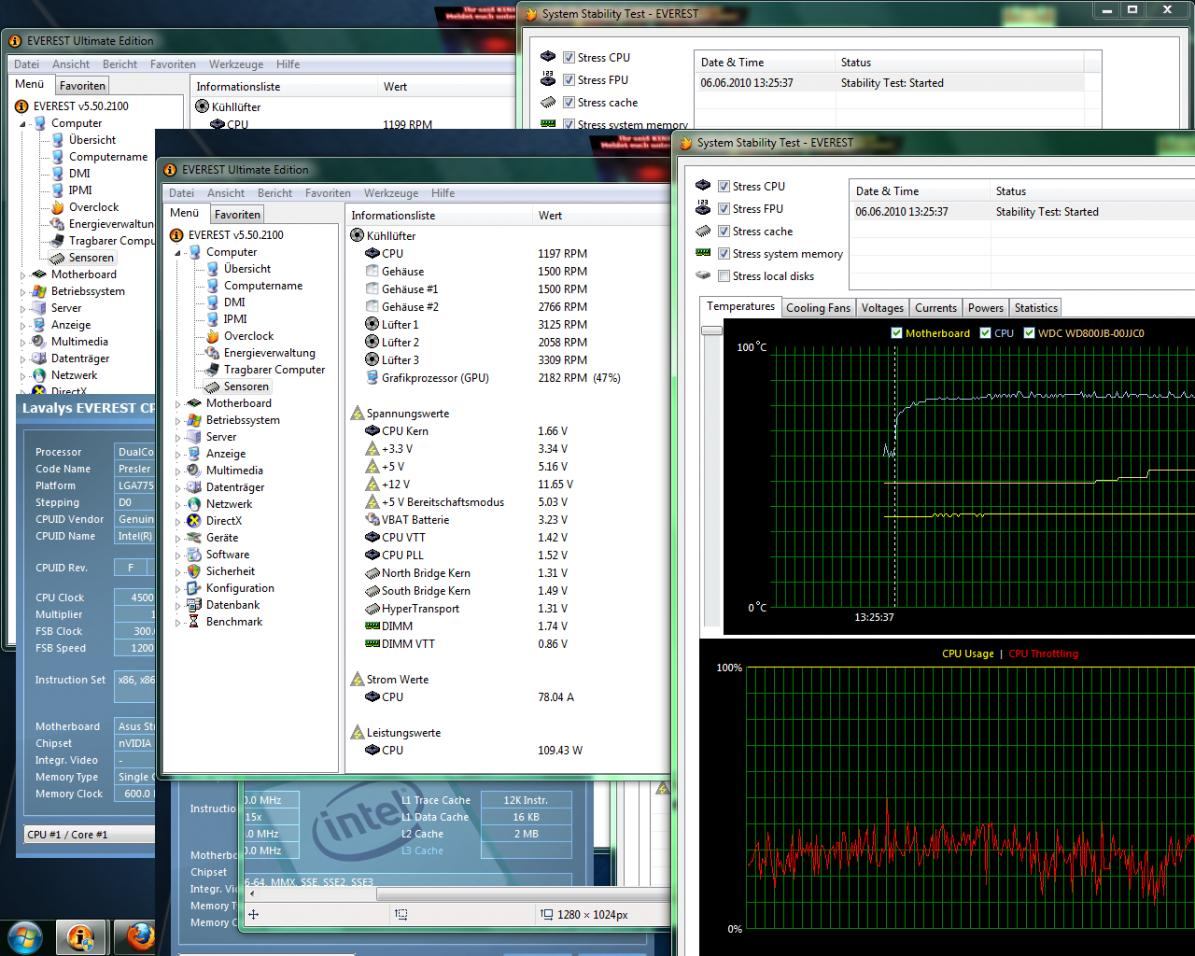The height and width of the screenshot is (956, 1195).
Task: Click the Betriebssystem Windows icon in front tree
Action: (x=194, y=420)
